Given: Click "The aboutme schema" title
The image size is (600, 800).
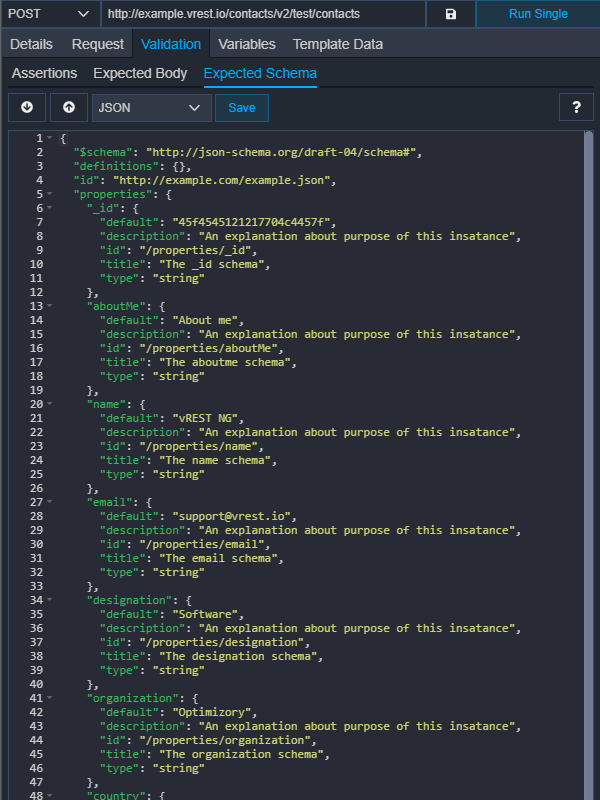Looking at the screenshot, I should tap(224, 362).
